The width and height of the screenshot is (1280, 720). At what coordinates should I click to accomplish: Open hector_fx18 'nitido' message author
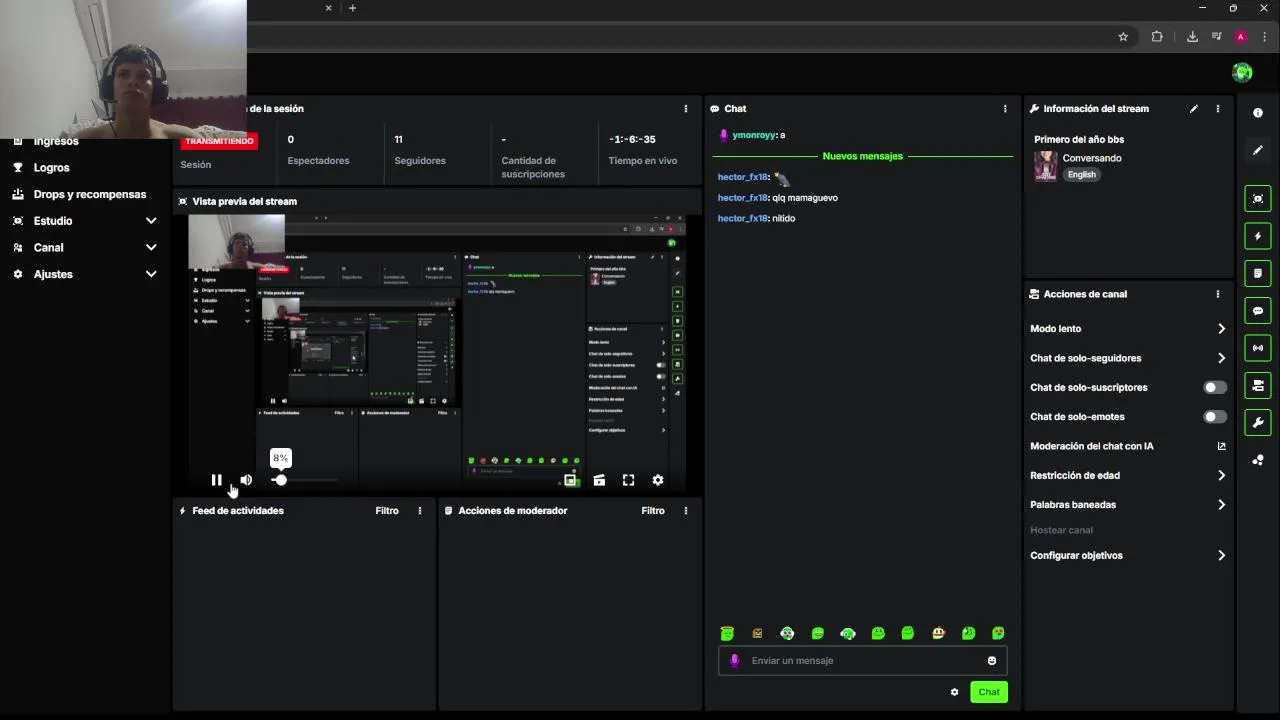[742, 218]
